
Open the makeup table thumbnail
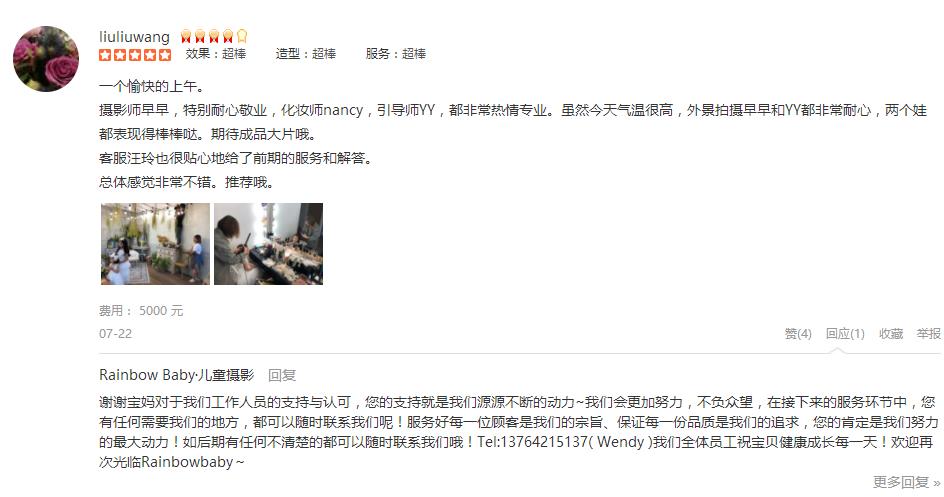coord(269,244)
